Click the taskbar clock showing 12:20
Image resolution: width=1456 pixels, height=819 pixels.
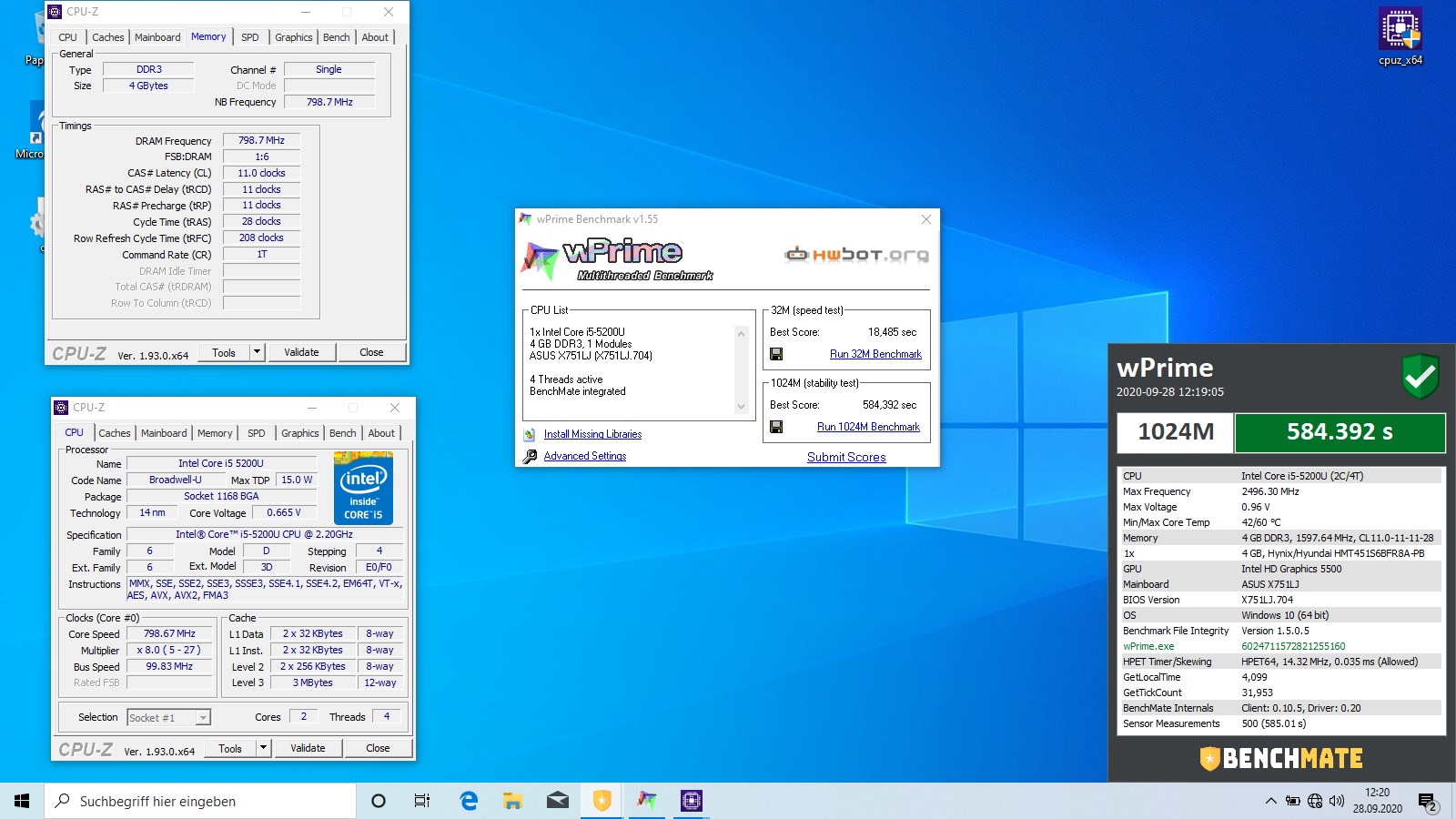click(1378, 801)
